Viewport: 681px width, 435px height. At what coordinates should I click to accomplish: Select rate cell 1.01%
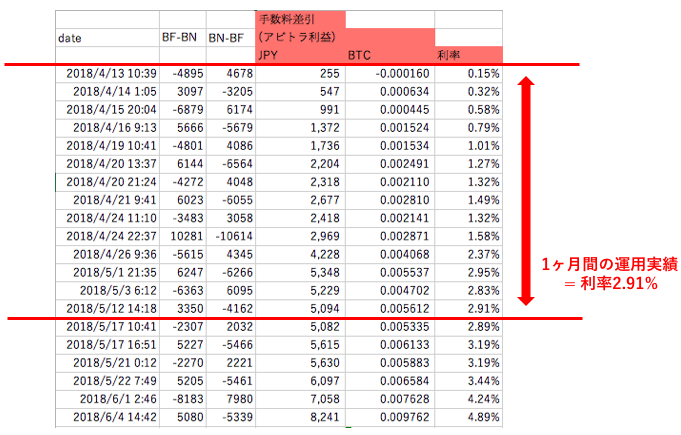click(x=469, y=146)
